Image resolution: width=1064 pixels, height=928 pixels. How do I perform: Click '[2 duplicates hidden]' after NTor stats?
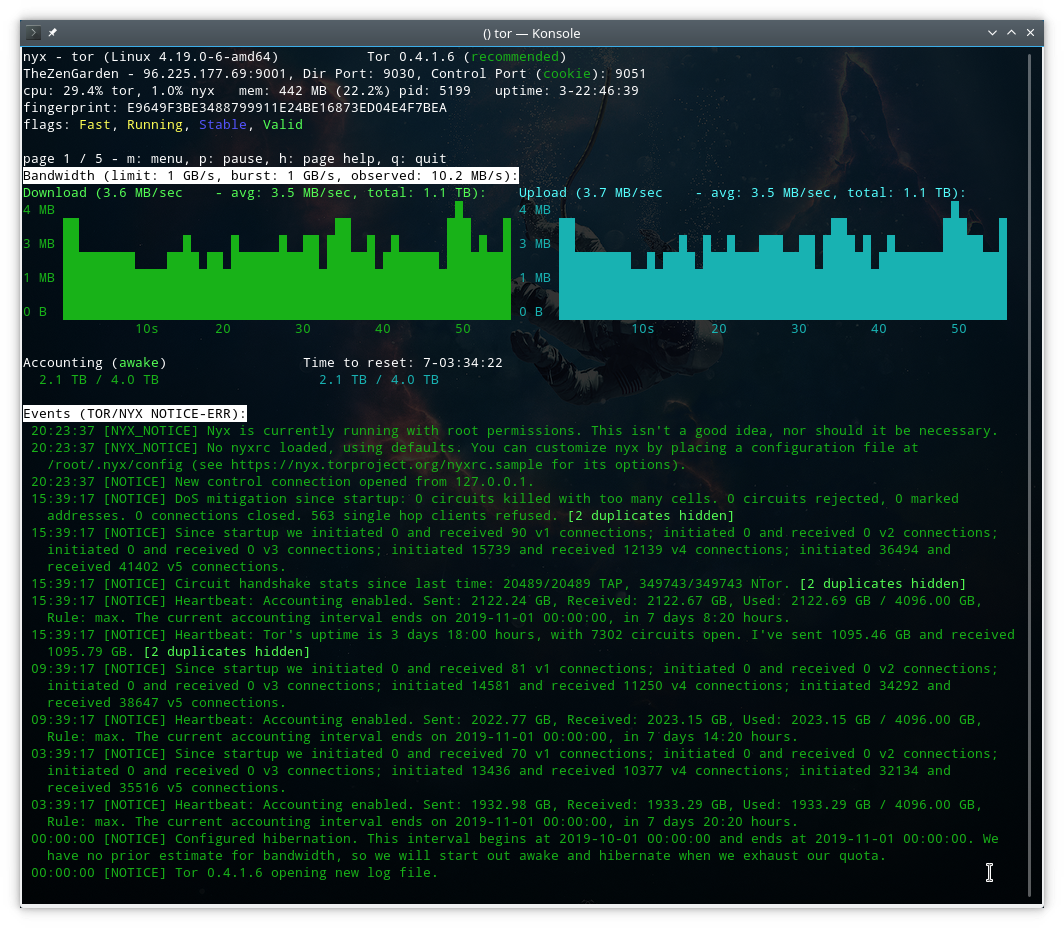point(883,583)
